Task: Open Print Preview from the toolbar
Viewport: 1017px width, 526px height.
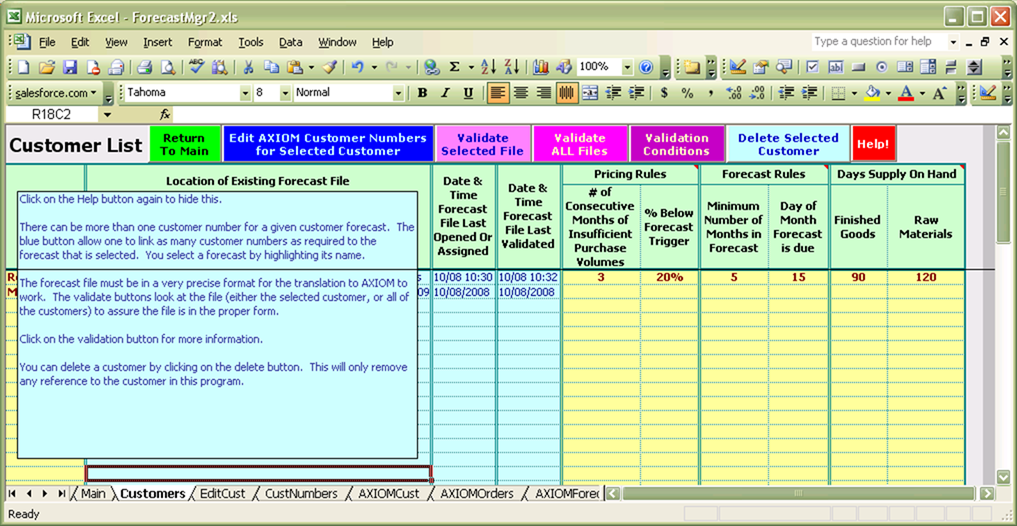Action: click(168, 67)
